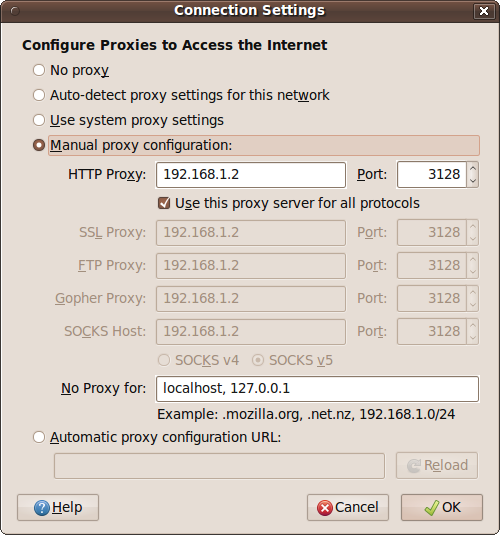
Task: Choose Use system proxy settings
Action: click(x=39, y=120)
